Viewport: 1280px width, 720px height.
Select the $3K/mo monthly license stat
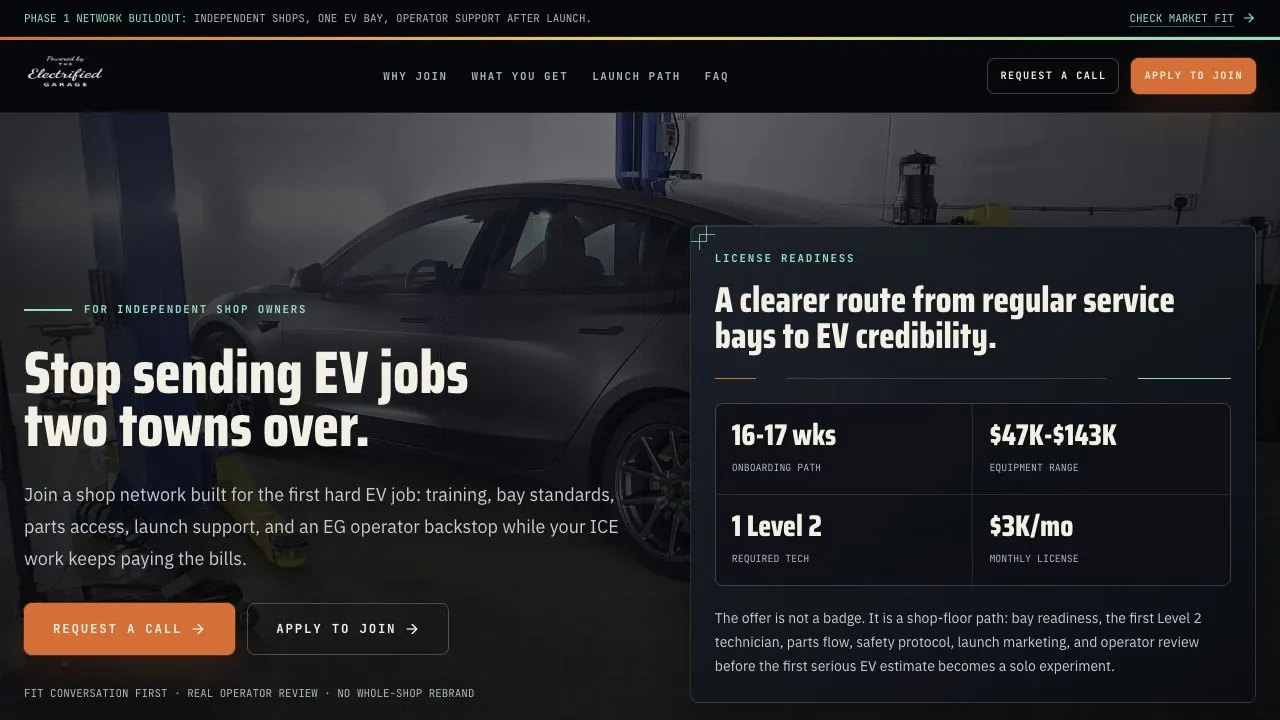click(1101, 540)
